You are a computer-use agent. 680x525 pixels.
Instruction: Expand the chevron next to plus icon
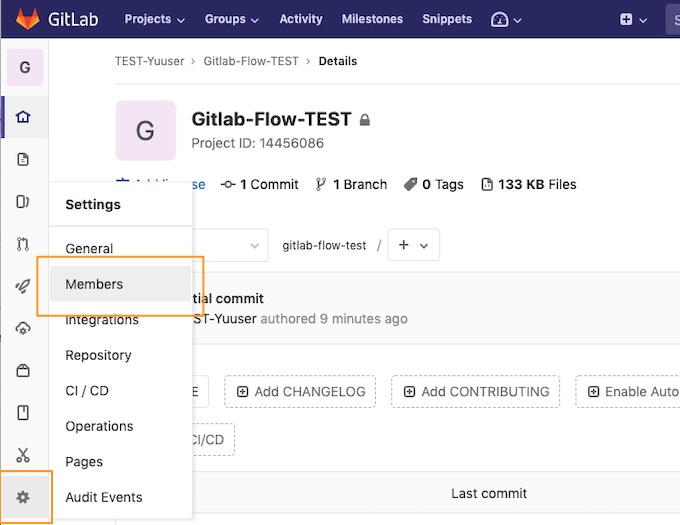click(643, 20)
